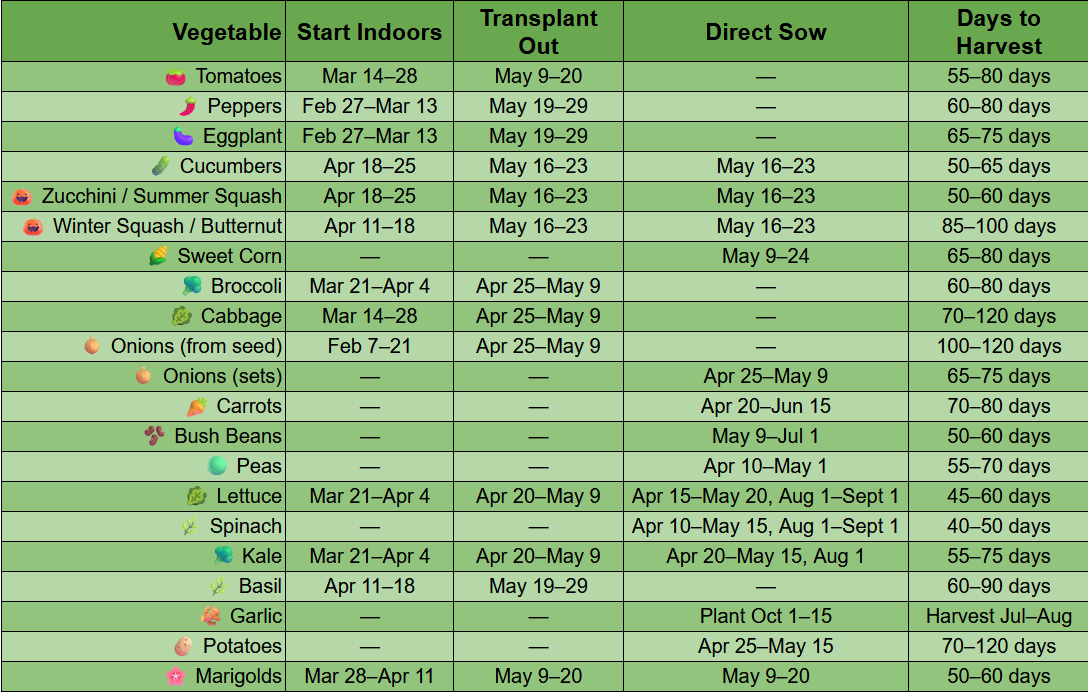Click the pink flower icon beside Marigolds

176,677
